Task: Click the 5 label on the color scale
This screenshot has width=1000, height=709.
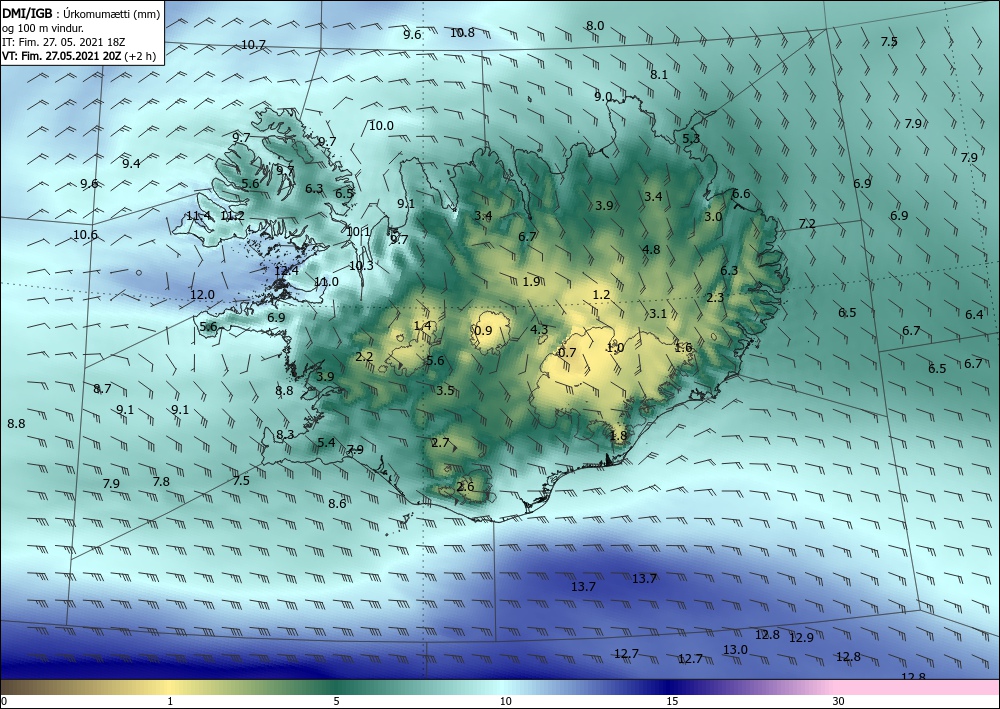Action: pyautogui.click(x=336, y=701)
